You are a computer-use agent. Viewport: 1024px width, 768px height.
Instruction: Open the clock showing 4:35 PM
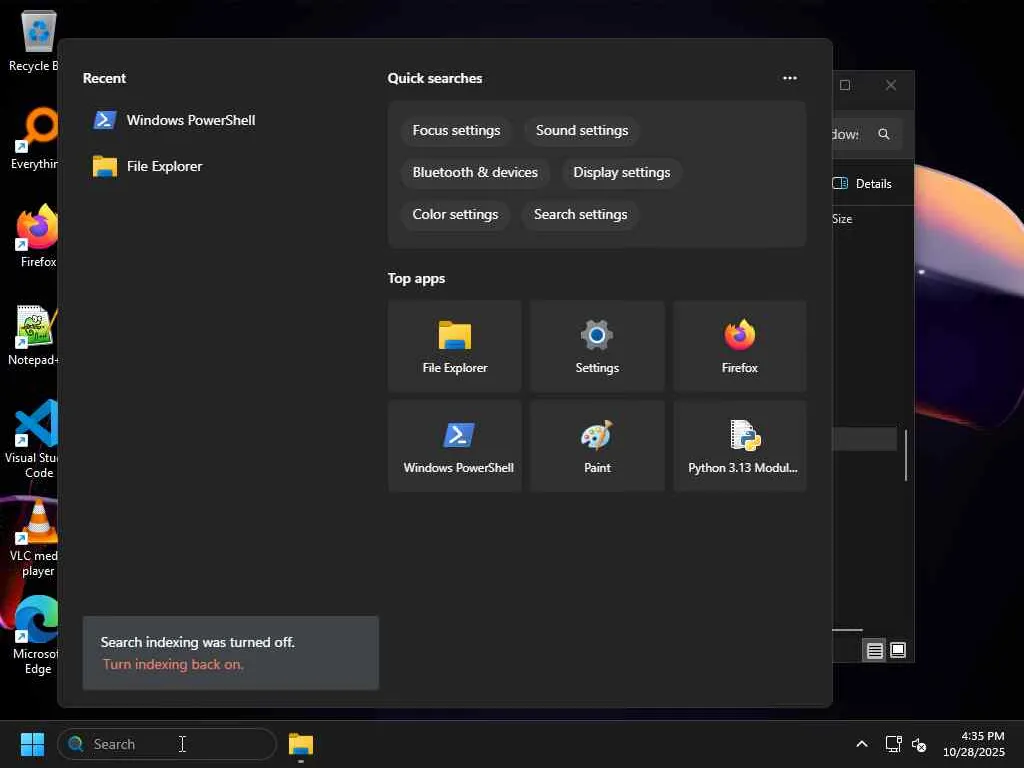pos(974,744)
